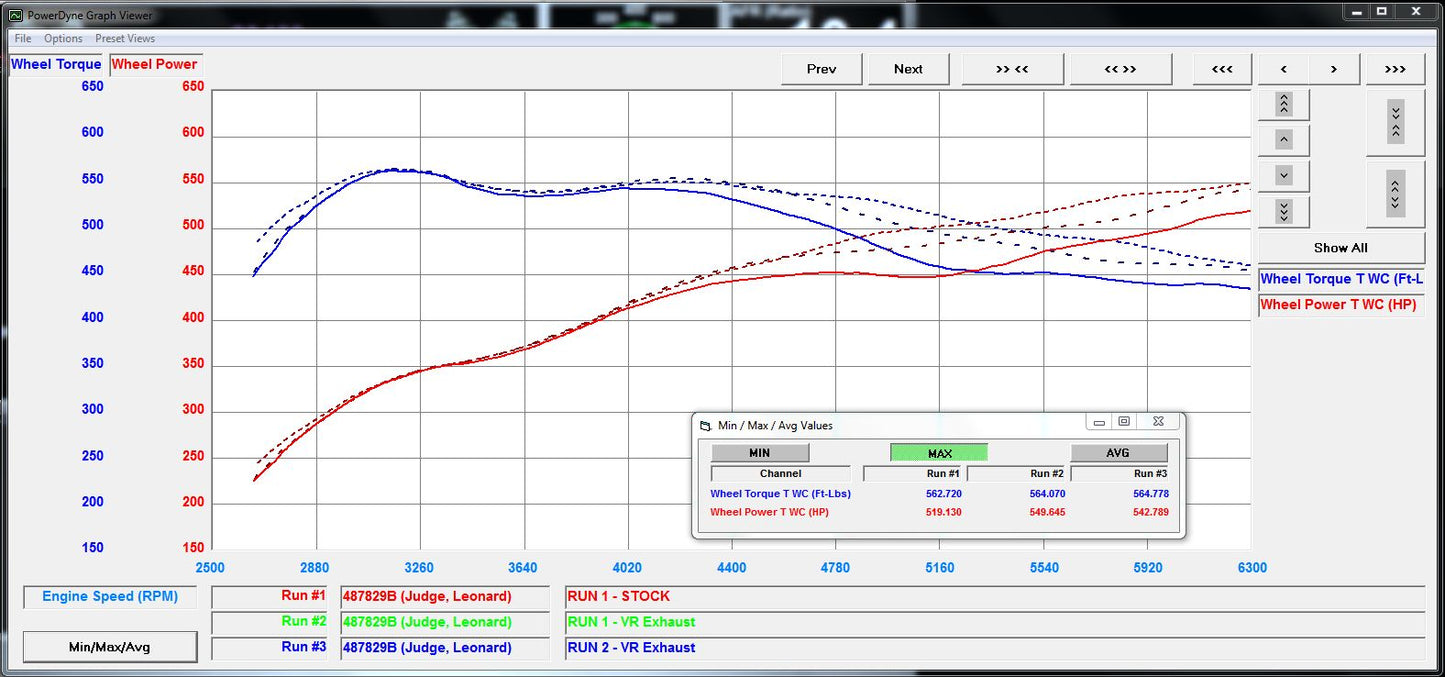Open the Preset Views menu
Screen dimensions: 1445x677
125,38
